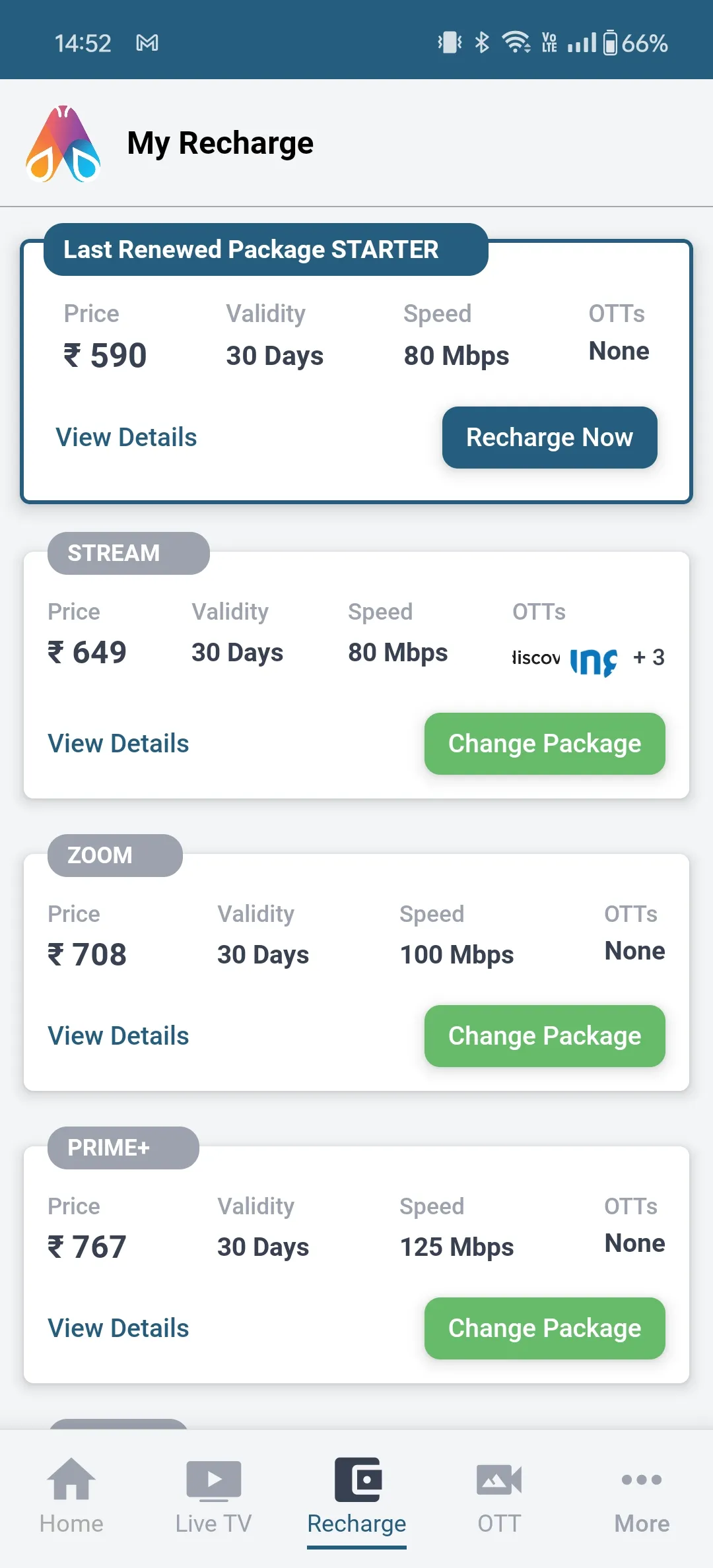Change package to ZOOM plan

tap(545, 1036)
